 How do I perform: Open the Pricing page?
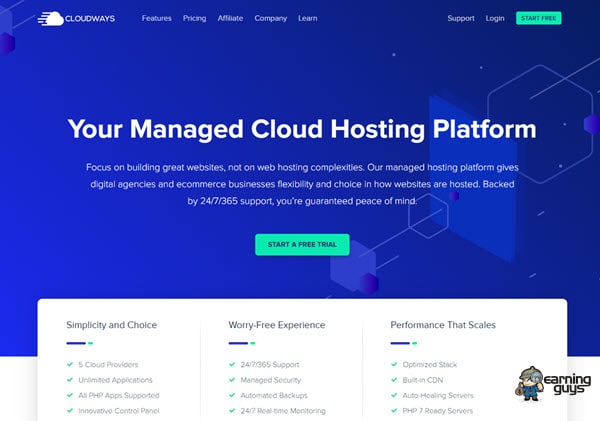(x=194, y=18)
